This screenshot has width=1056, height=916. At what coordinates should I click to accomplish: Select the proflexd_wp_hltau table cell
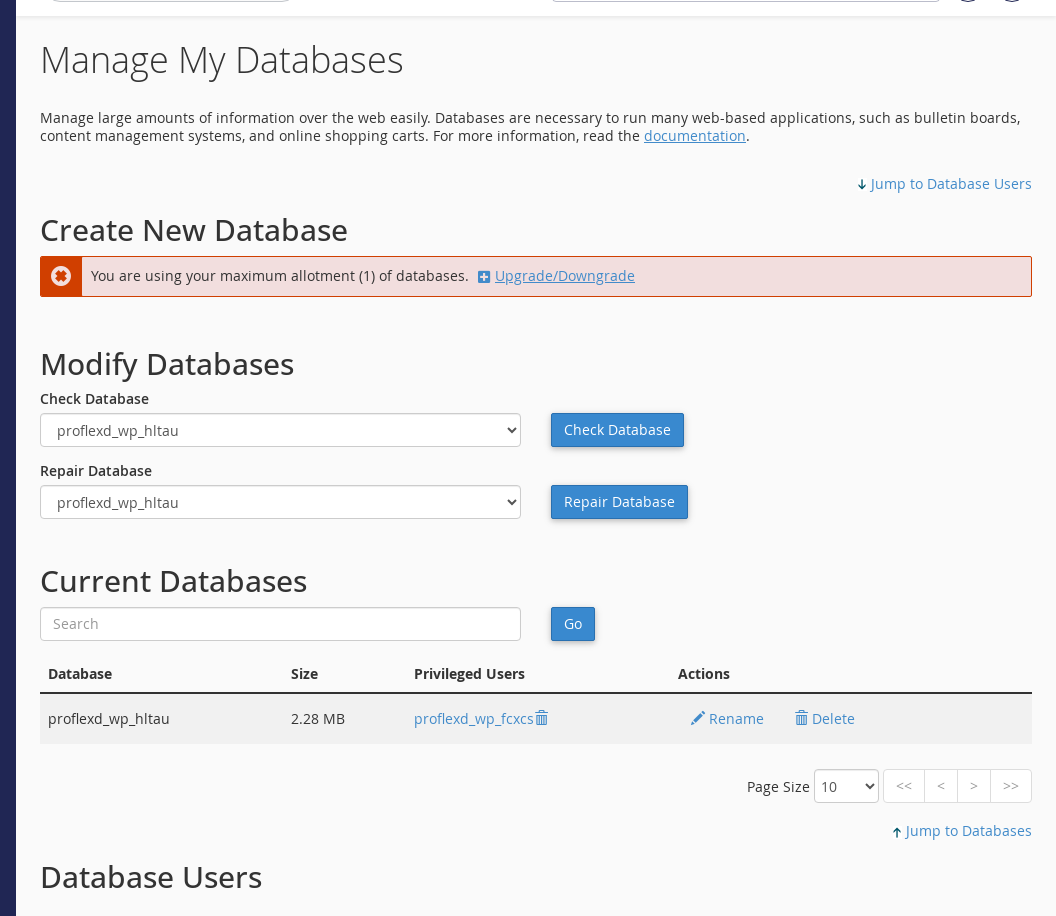[x=108, y=719]
